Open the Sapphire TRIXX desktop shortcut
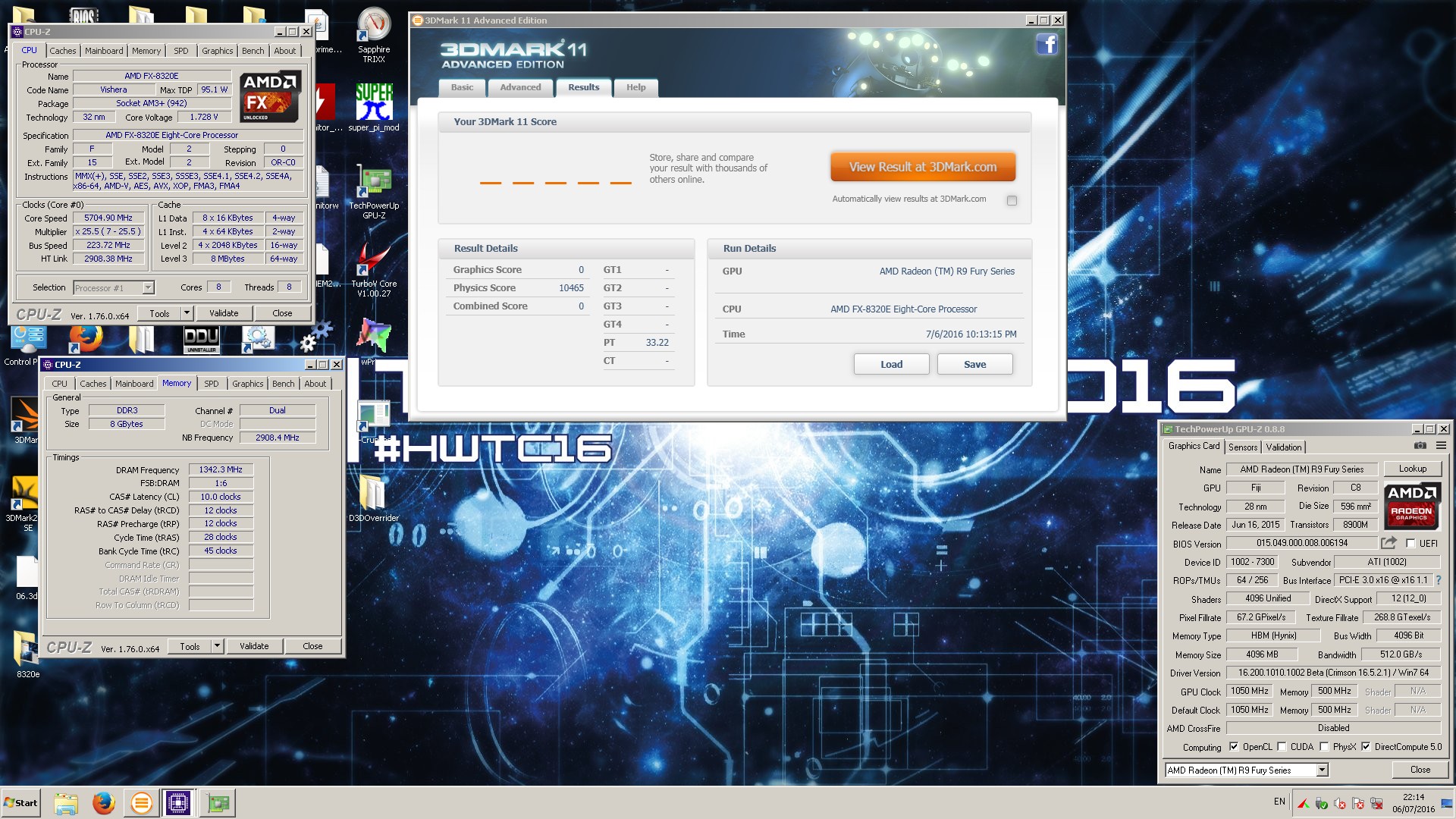 [x=373, y=35]
